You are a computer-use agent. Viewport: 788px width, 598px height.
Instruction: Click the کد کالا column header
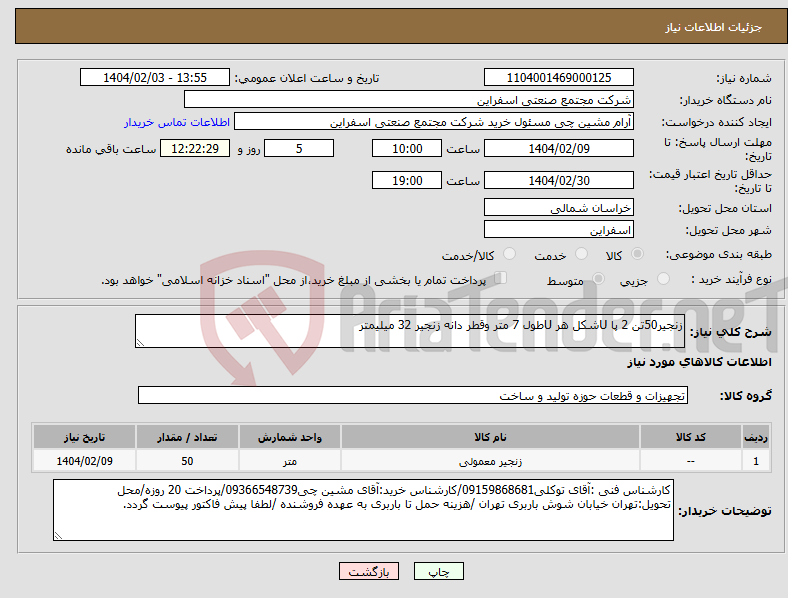691,437
